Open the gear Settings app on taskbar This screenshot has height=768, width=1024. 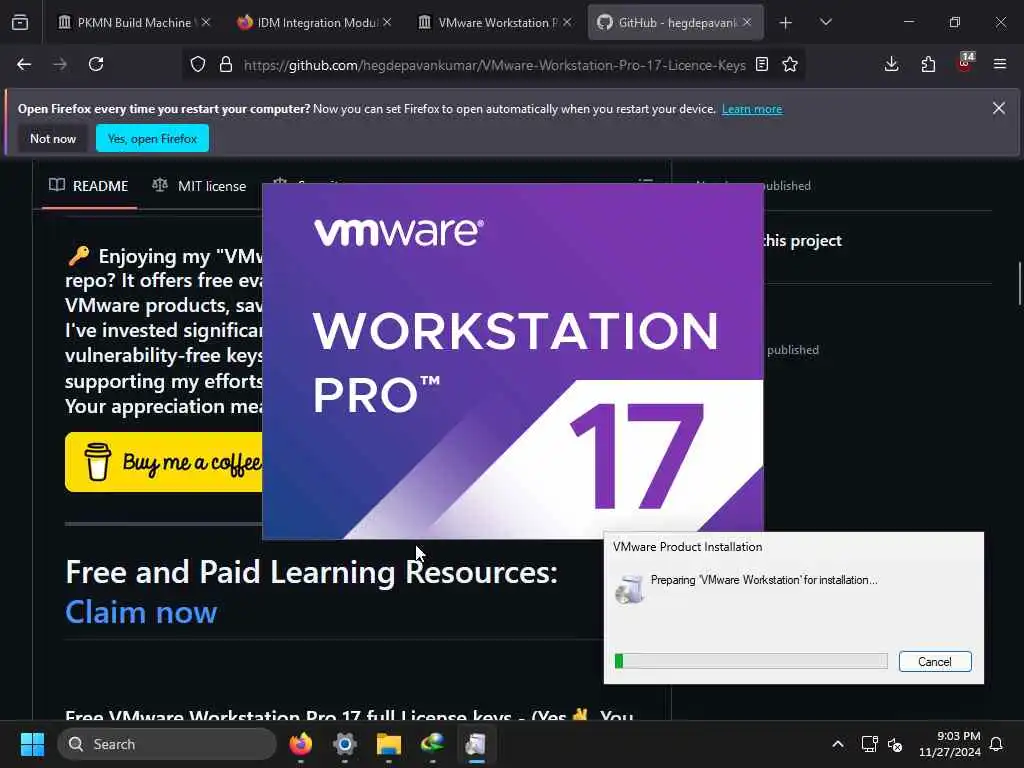[344, 744]
